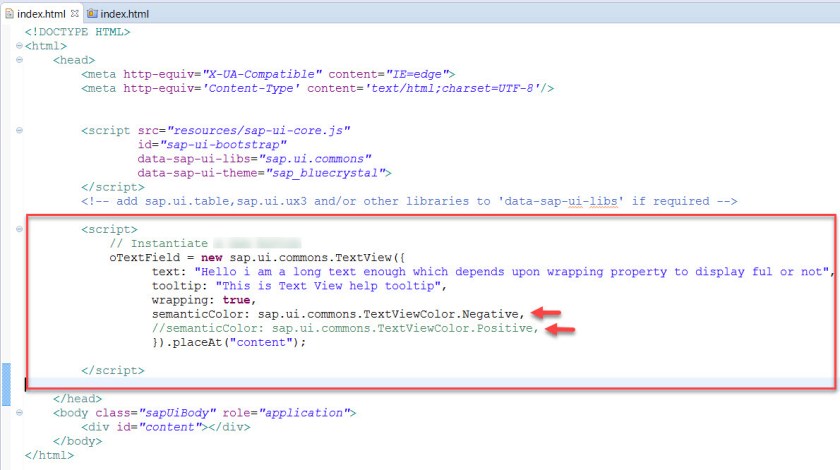The width and height of the screenshot is (840, 470).
Task: Click the "sap_bluecrystal" theme value
Action: 326,173
